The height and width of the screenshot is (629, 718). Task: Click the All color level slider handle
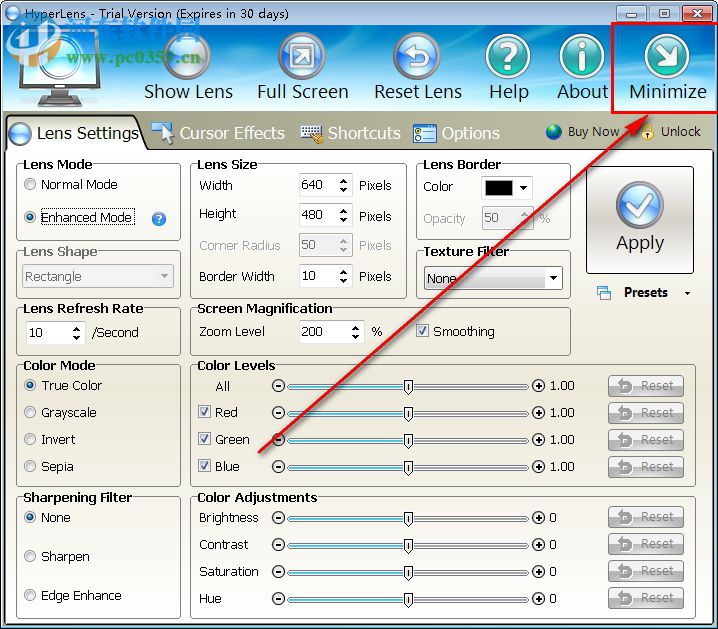[x=408, y=386]
